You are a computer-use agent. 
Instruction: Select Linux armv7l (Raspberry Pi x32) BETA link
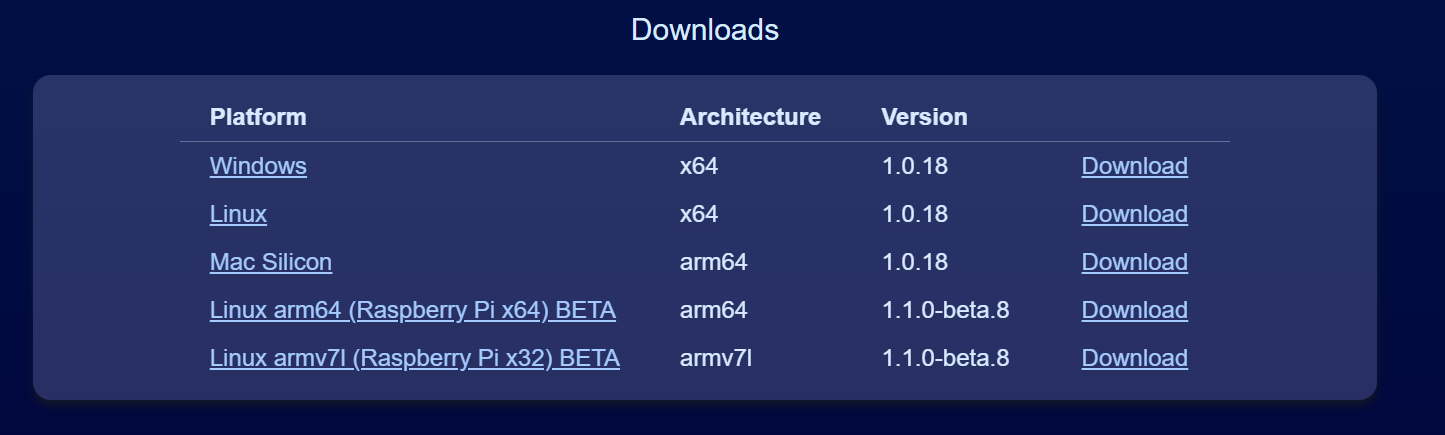click(414, 358)
